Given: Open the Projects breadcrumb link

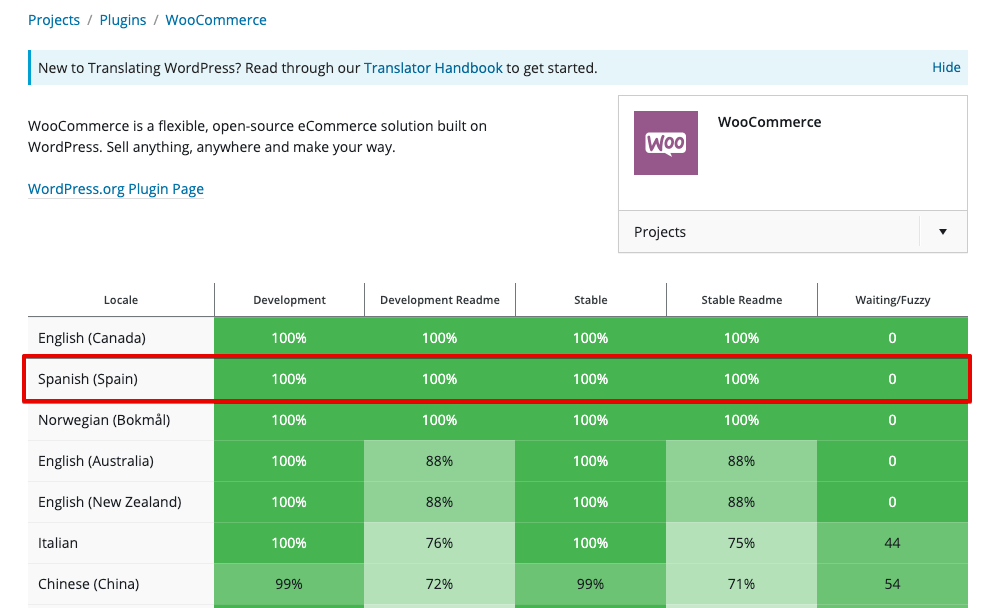Looking at the screenshot, I should 54,20.
